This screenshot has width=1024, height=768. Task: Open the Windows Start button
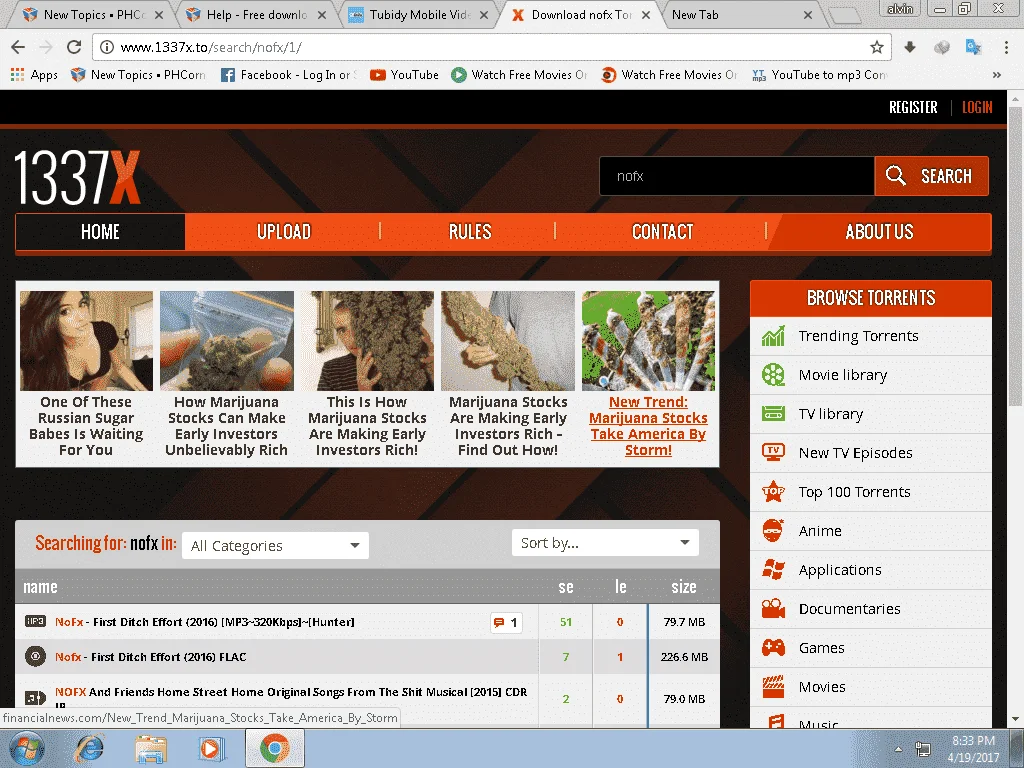(x=26, y=749)
